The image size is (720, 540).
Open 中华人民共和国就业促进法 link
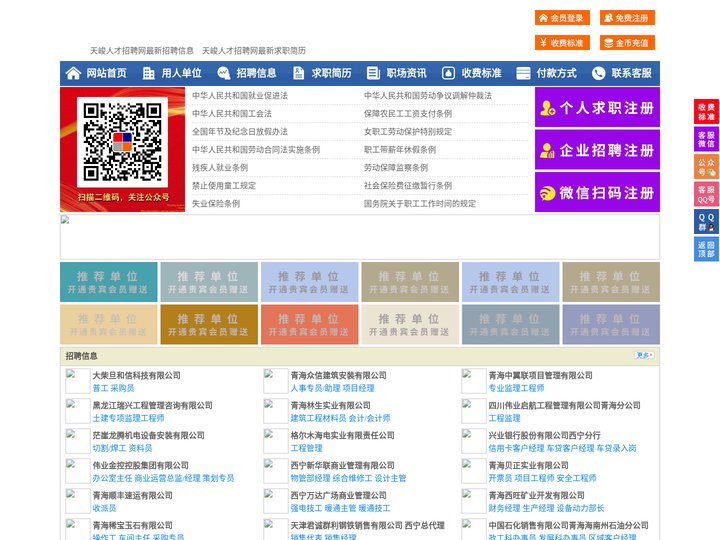[x=240, y=96]
